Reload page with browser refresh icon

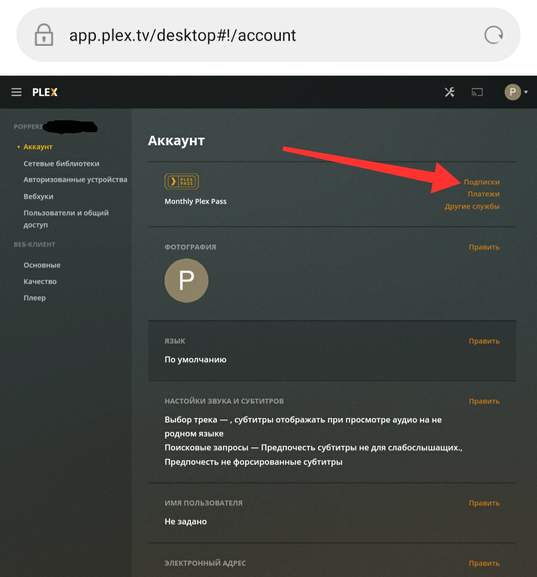[494, 35]
